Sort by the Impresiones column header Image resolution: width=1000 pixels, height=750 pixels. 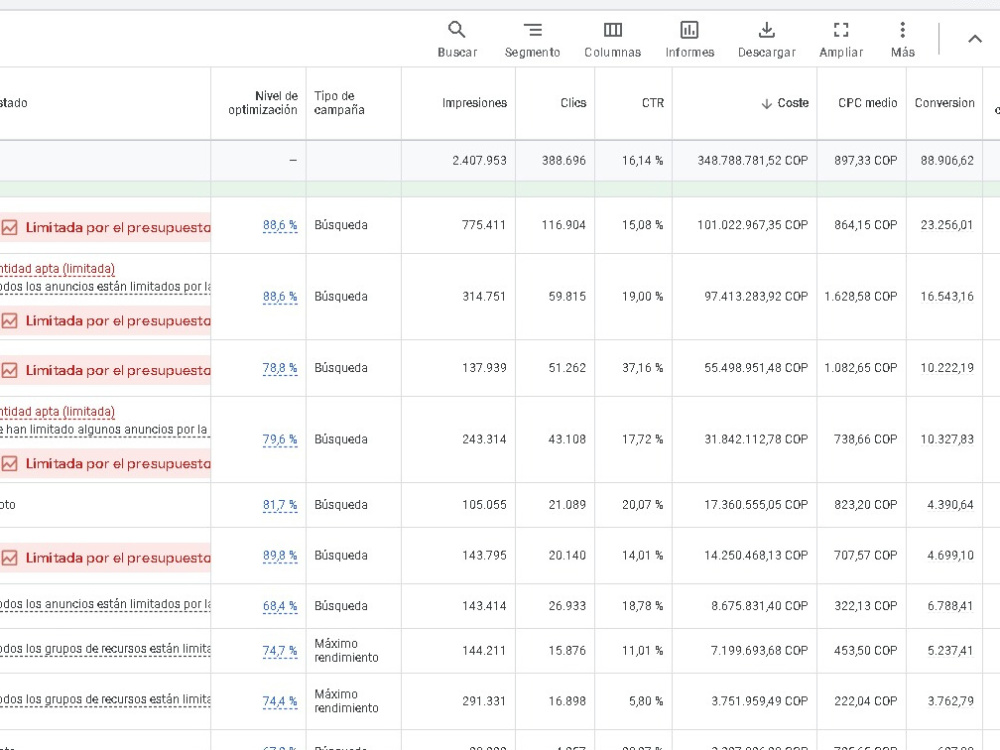(474, 103)
